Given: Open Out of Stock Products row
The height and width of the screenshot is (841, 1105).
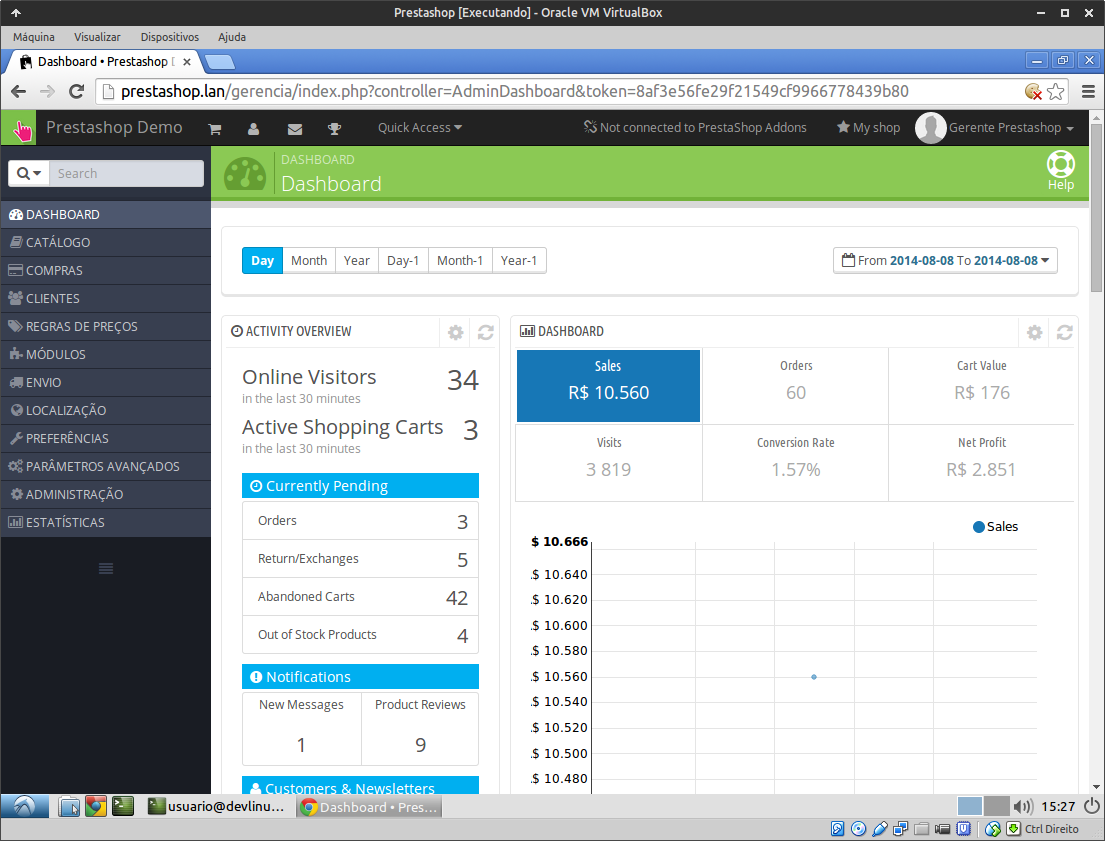Looking at the screenshot, I should pos(360,635).
